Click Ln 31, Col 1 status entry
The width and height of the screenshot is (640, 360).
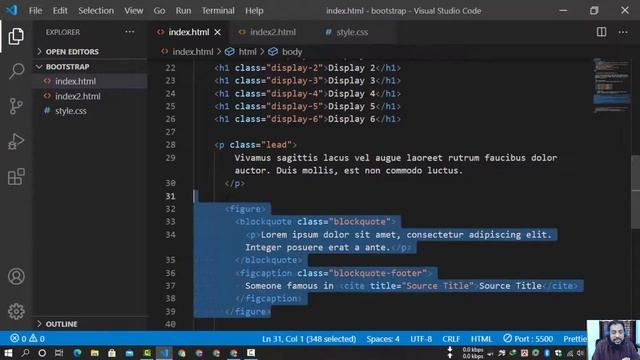pyautogui.click(x=309, y=339)
